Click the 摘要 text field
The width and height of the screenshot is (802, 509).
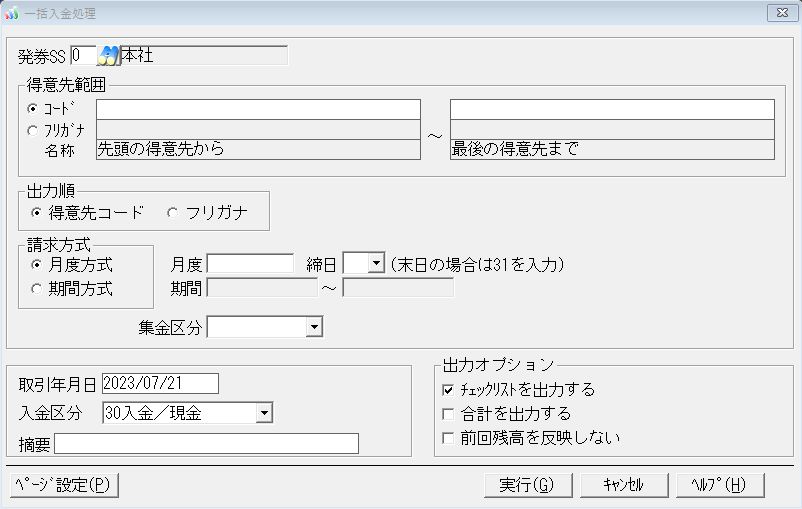tap(206, 444)
